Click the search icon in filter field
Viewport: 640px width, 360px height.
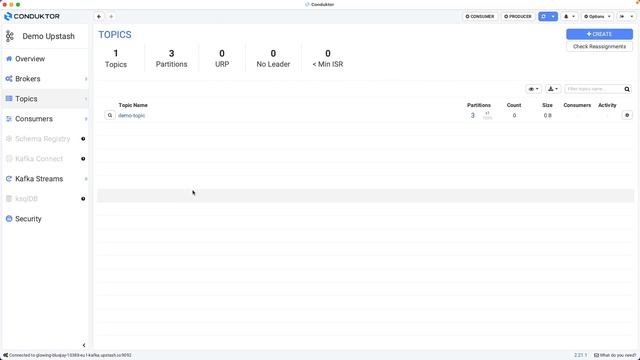click(627, 89)
